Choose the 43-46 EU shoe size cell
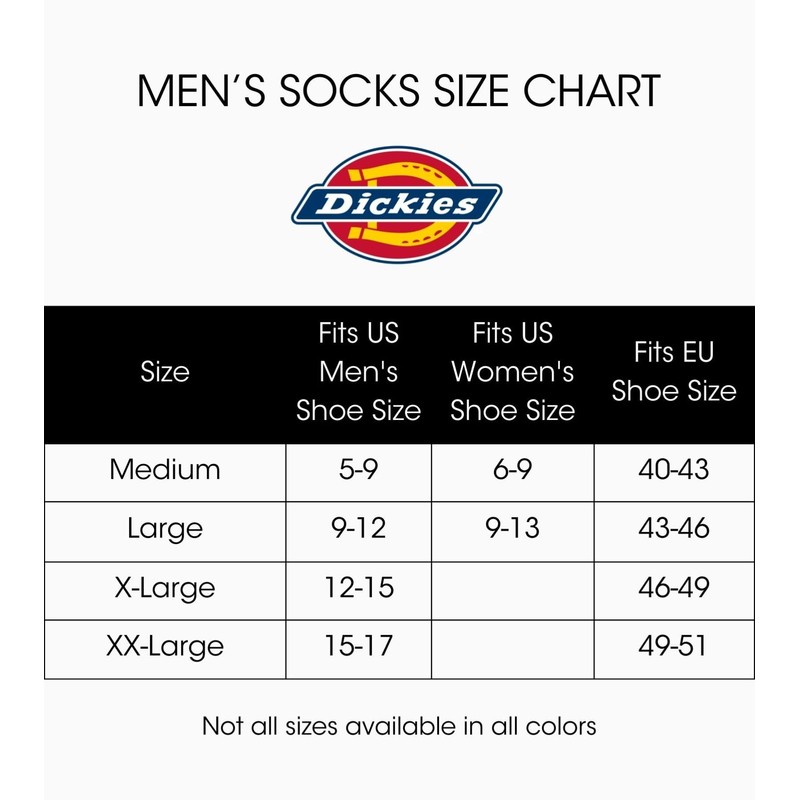Image resolution: width=800 pixels, height=800 pixels. [673, 528]
